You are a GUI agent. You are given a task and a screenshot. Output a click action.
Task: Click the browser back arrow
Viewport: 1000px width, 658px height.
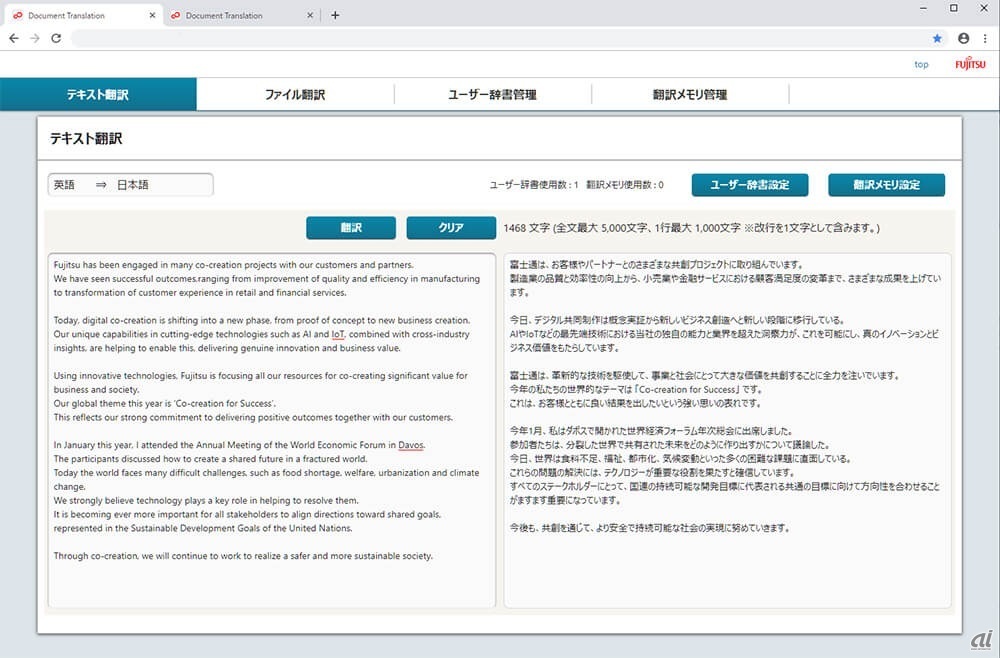click(14, 38)
